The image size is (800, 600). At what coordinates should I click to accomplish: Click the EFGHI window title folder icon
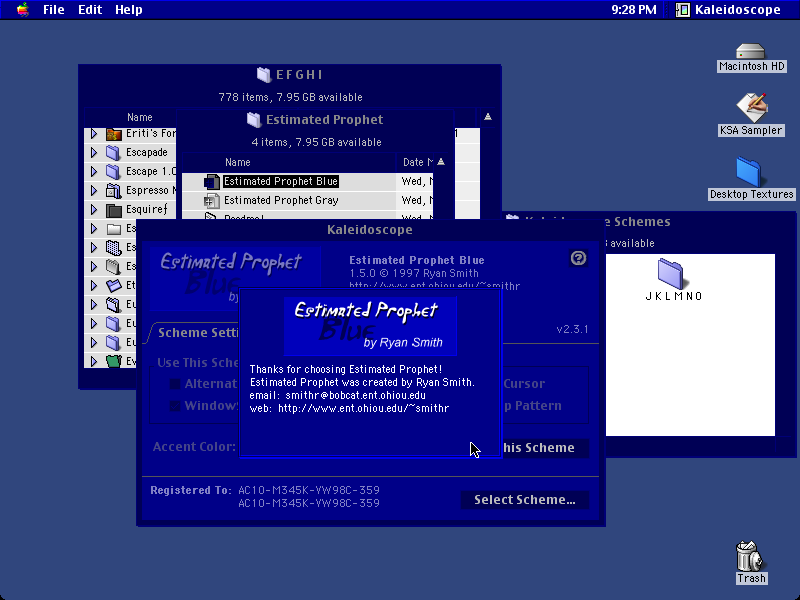tap(263, 75)
